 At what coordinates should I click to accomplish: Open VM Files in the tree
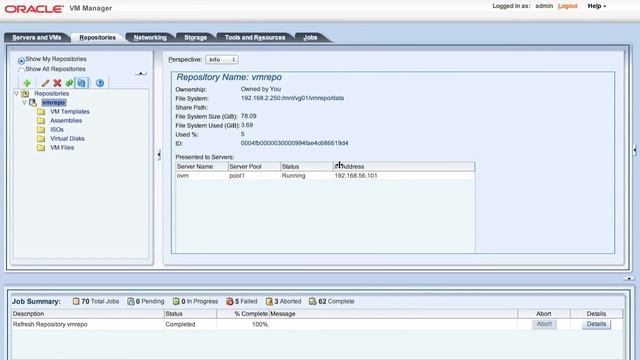(x=62, y=147)
